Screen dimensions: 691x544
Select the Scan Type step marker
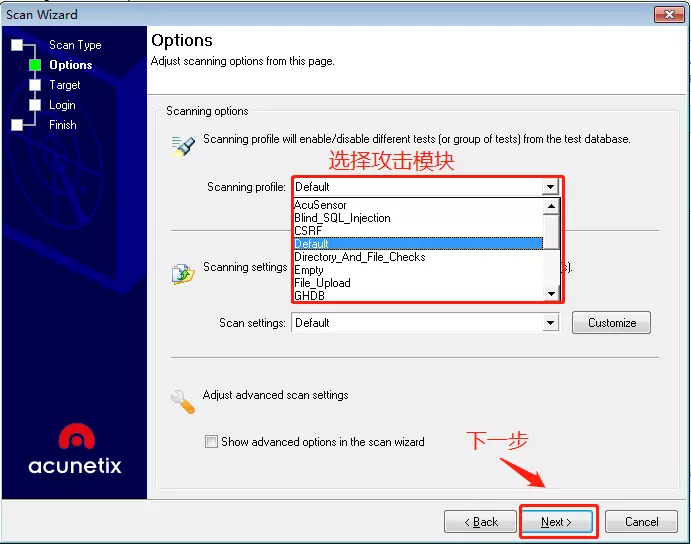[x=17, y=45]
